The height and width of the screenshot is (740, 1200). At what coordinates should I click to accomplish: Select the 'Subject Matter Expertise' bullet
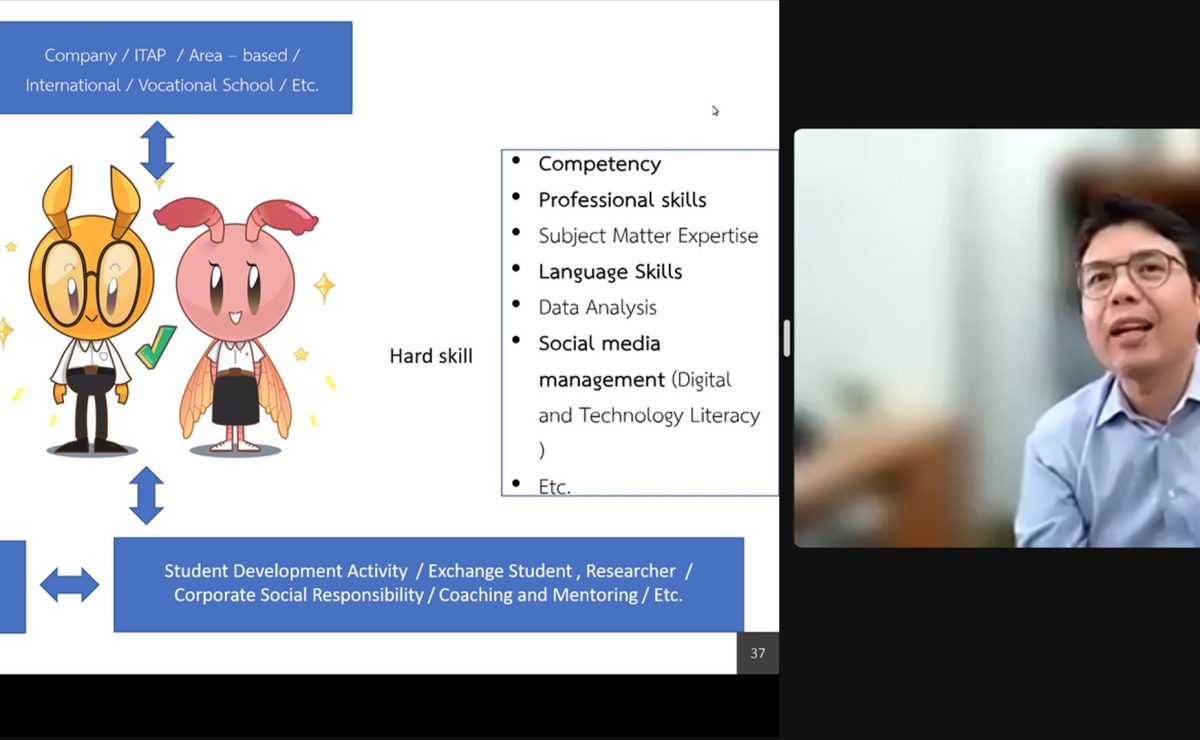(648, 236)
